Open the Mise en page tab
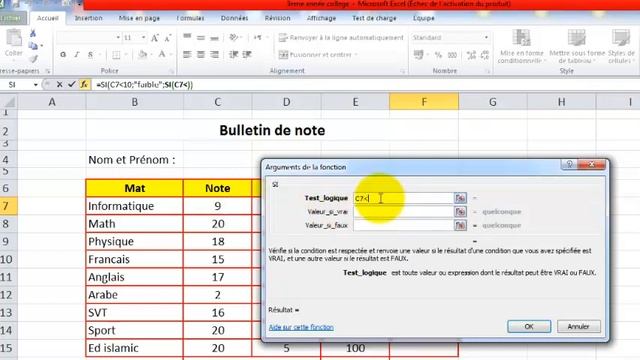Screen dimensions: 640x360 point(139,18)
